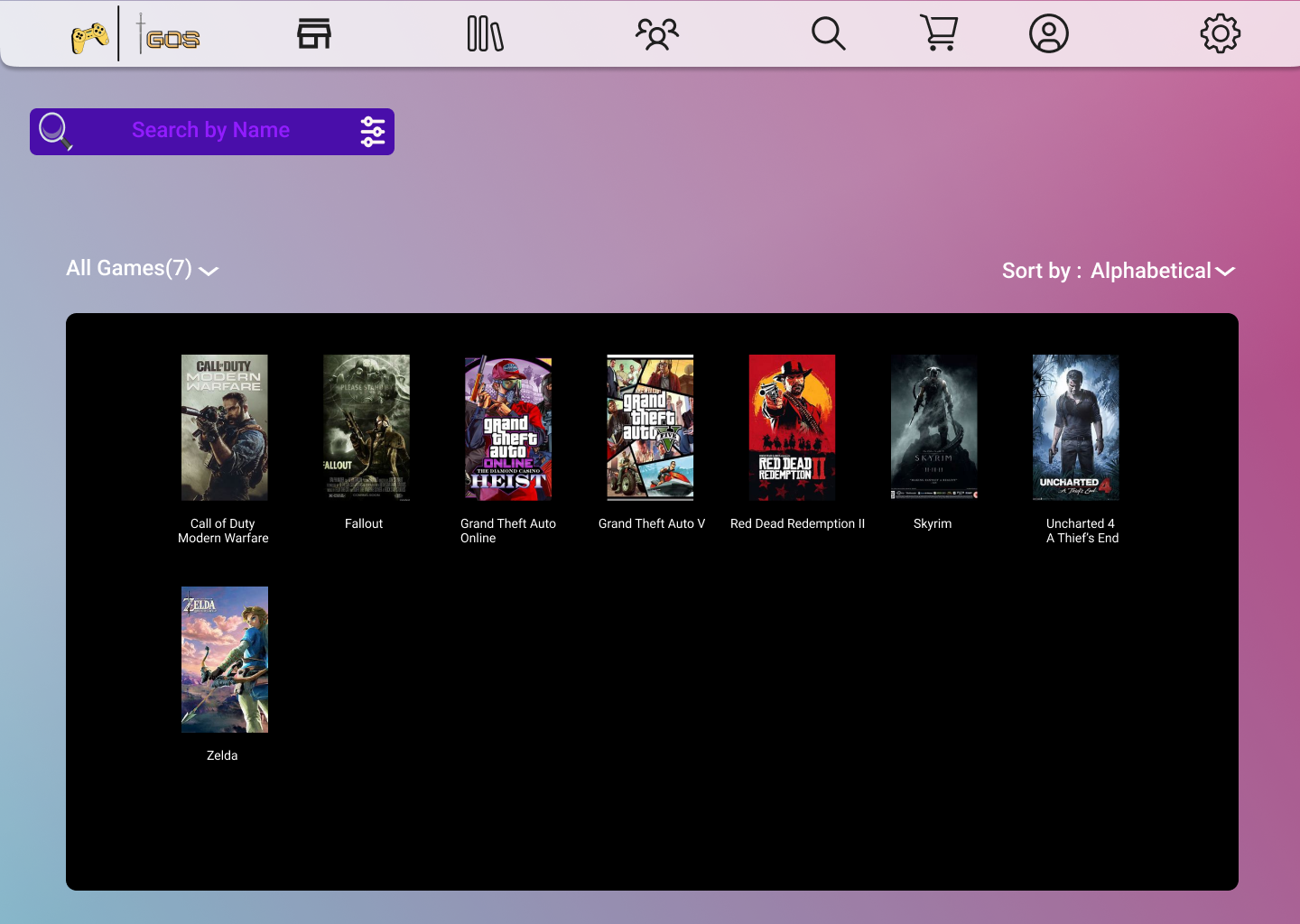
Task: Click the 'Sort by :' label
Action: click(1042, 272)
